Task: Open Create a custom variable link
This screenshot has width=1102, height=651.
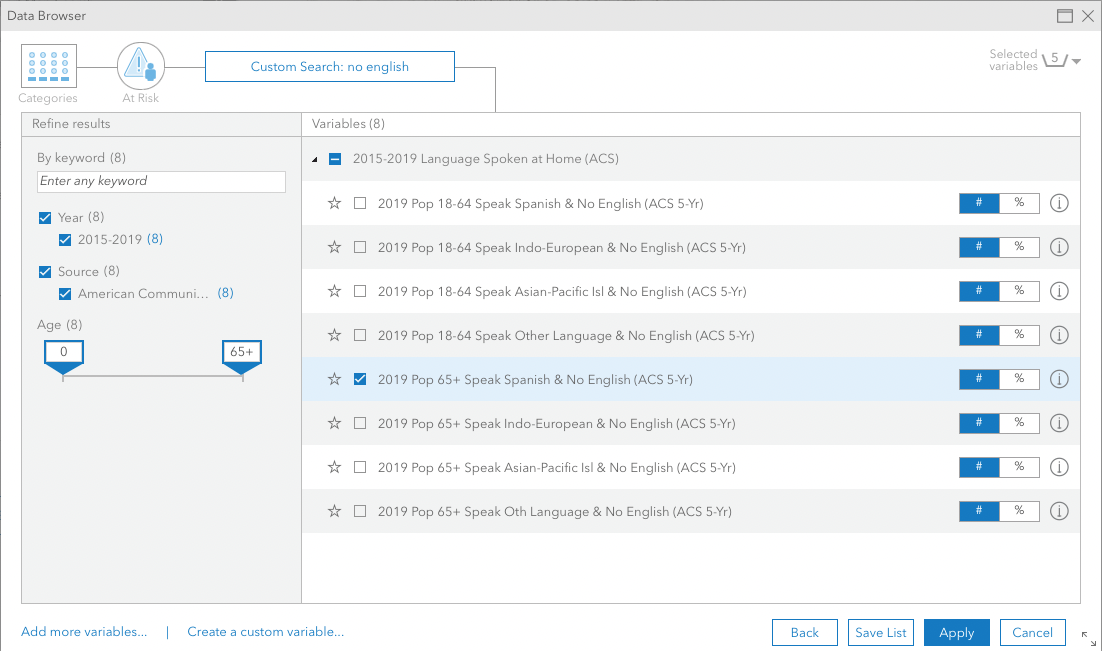Action: point(266,632)
